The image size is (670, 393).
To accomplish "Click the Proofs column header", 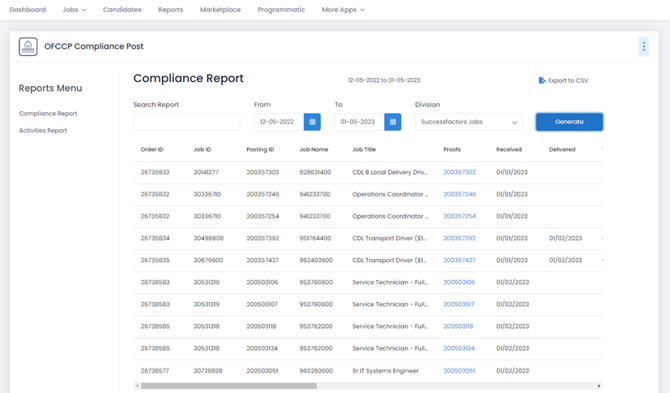I will [452, 149].
